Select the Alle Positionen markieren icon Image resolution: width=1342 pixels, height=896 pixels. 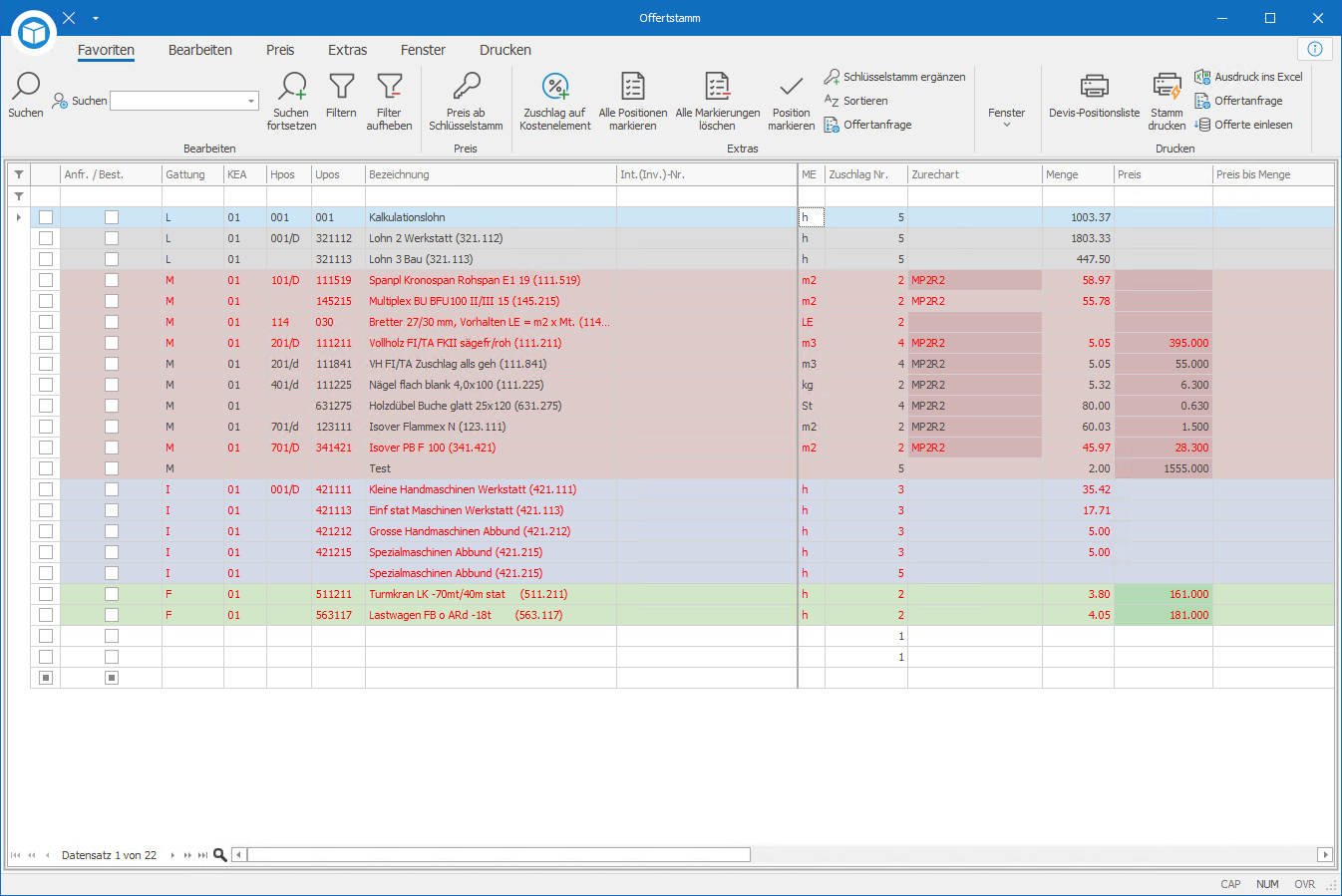633,87
